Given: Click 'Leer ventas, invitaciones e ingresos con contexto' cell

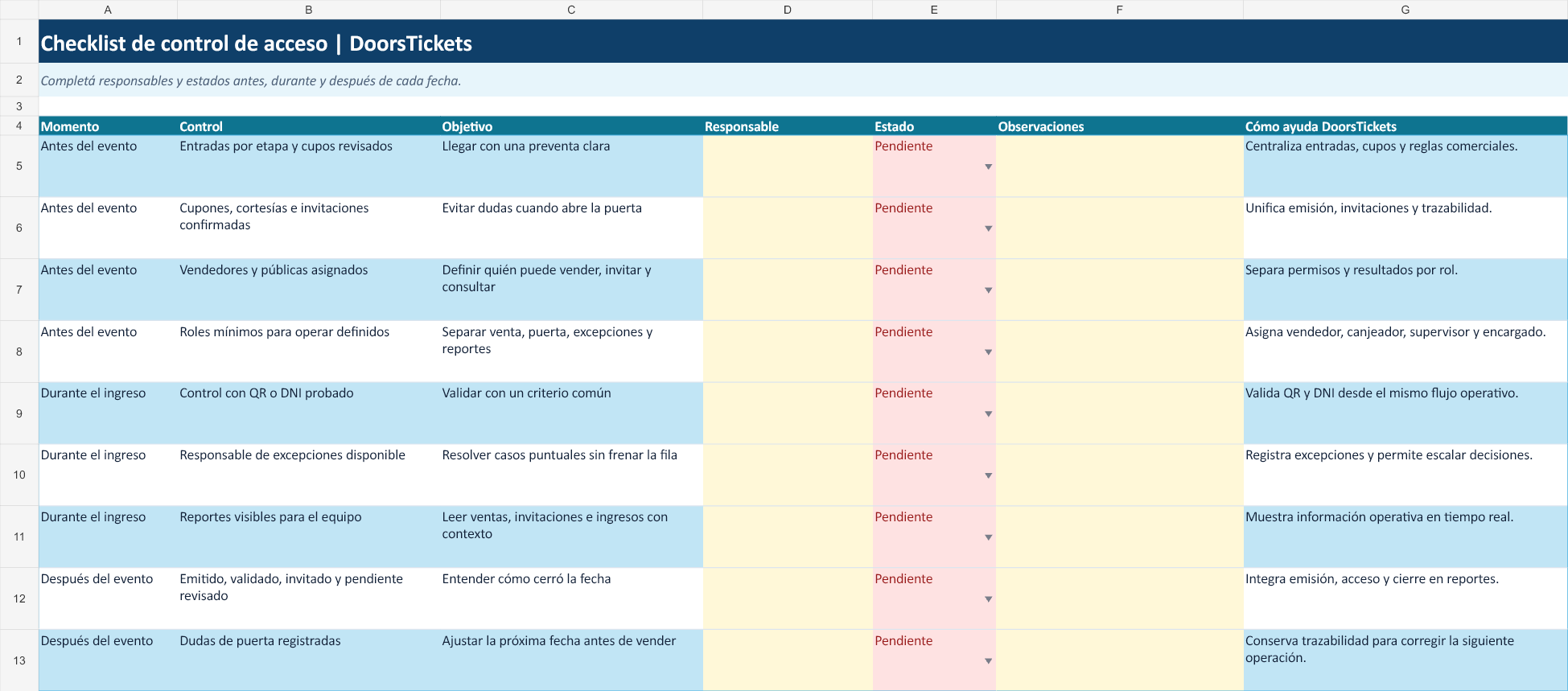Looking at the screenshot, I should (x=571, y=537).
